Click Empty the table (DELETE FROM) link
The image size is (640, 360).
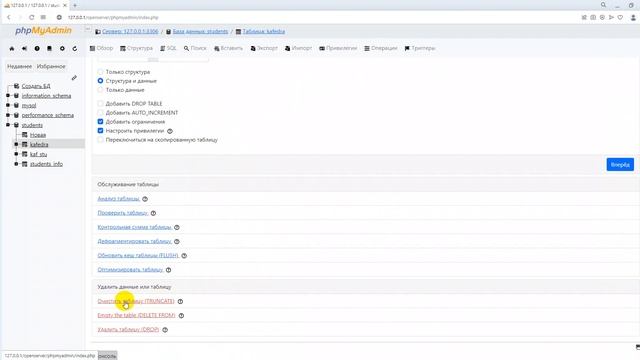136,316
